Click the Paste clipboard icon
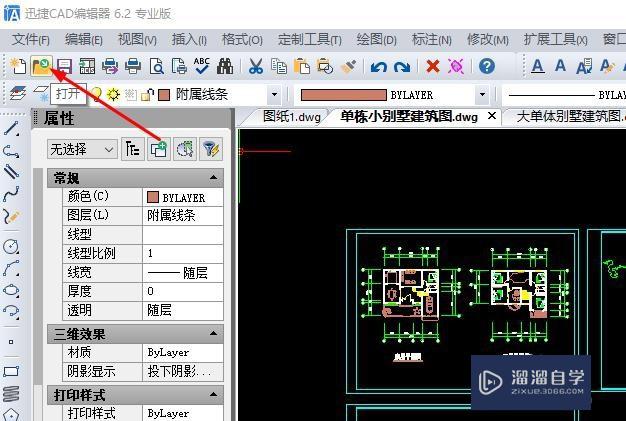Viewport: 626px width, 421px height. point(302,66)
